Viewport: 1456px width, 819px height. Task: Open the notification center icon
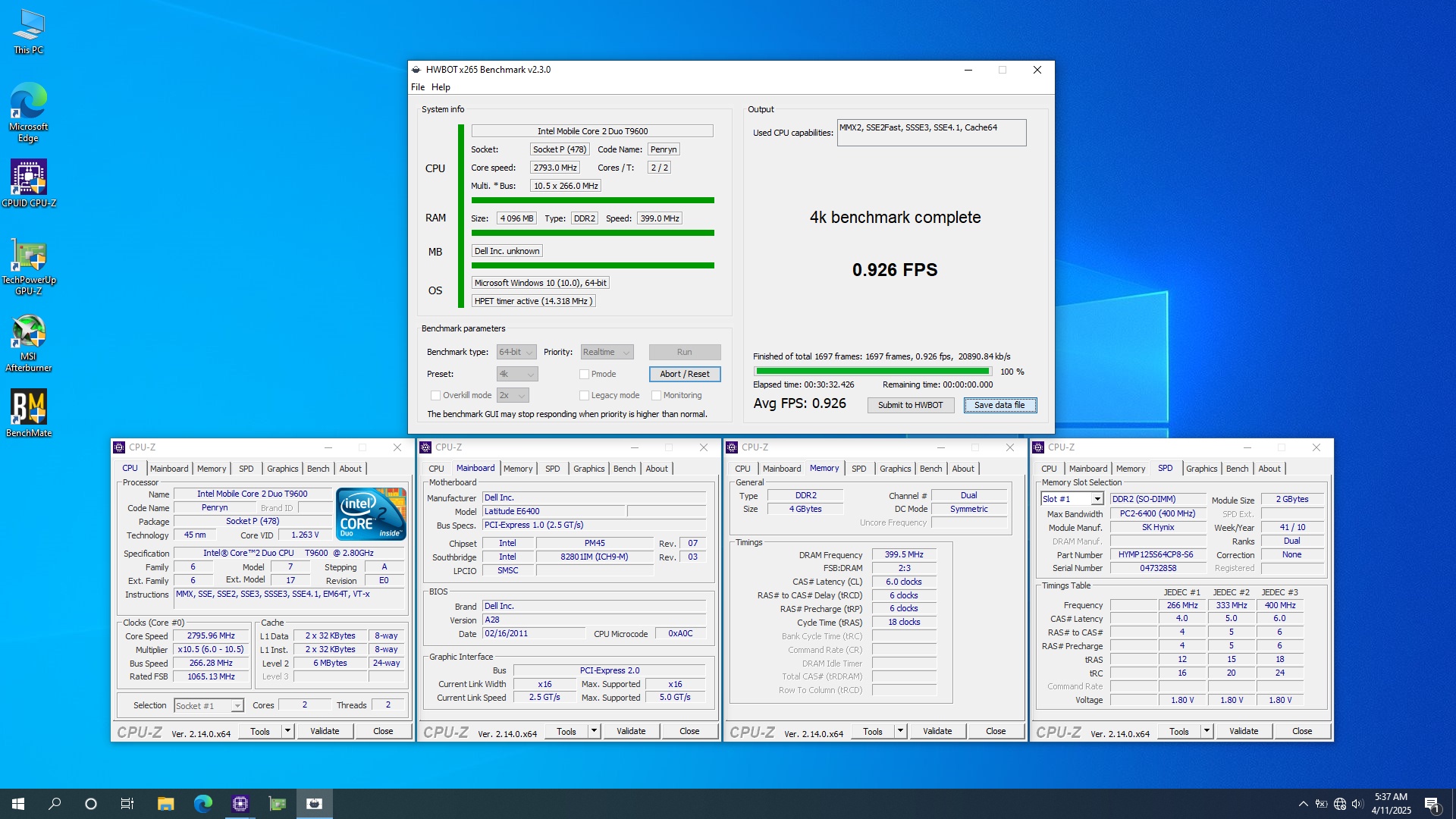pos(1432,804)
